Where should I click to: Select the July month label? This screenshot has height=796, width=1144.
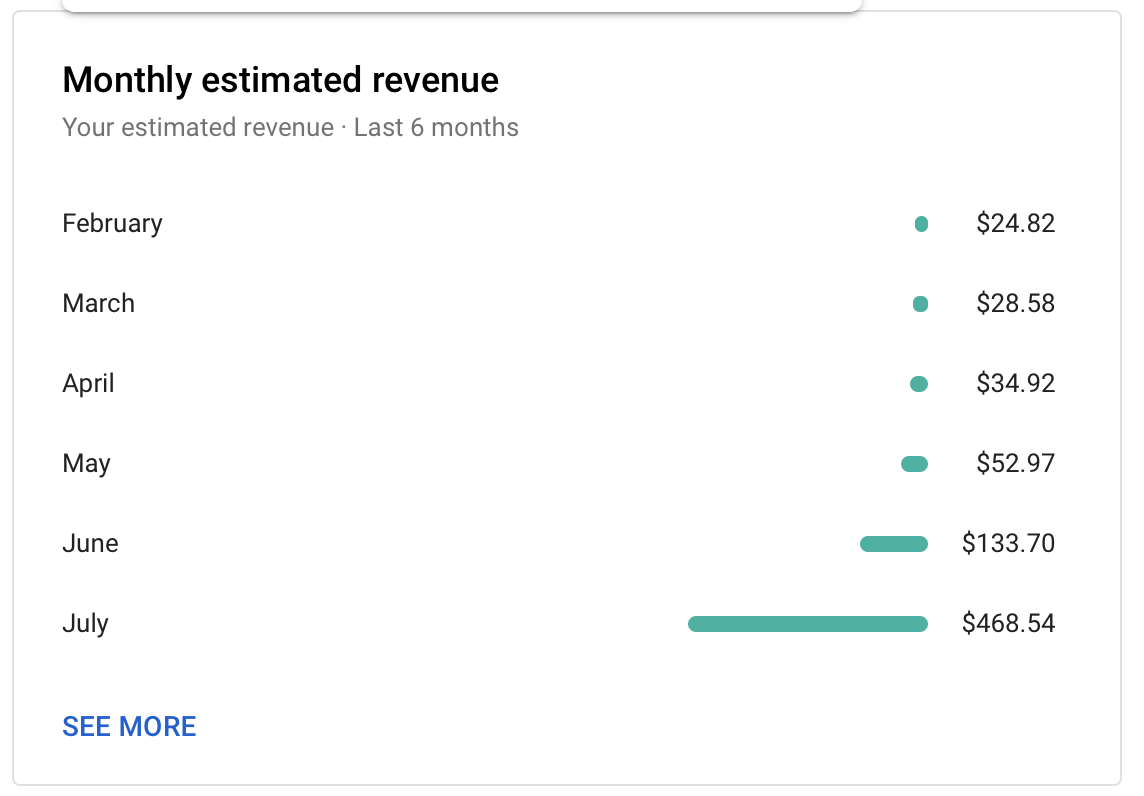tap(85, 624)
